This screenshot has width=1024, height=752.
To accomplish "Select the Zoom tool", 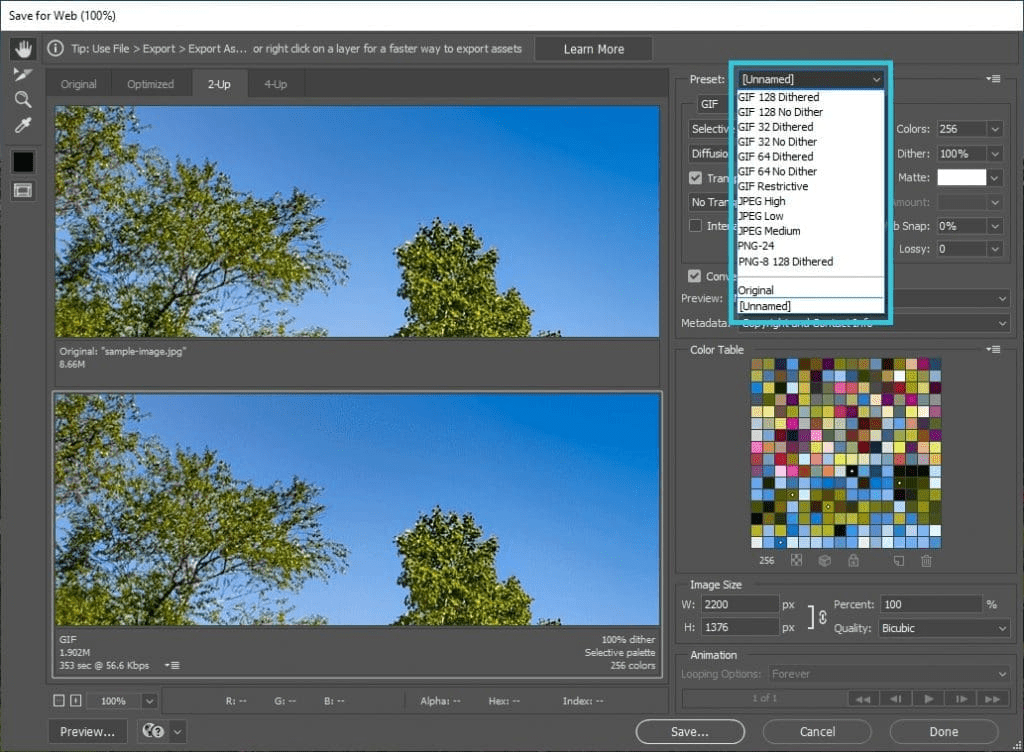I will (23, 99).
